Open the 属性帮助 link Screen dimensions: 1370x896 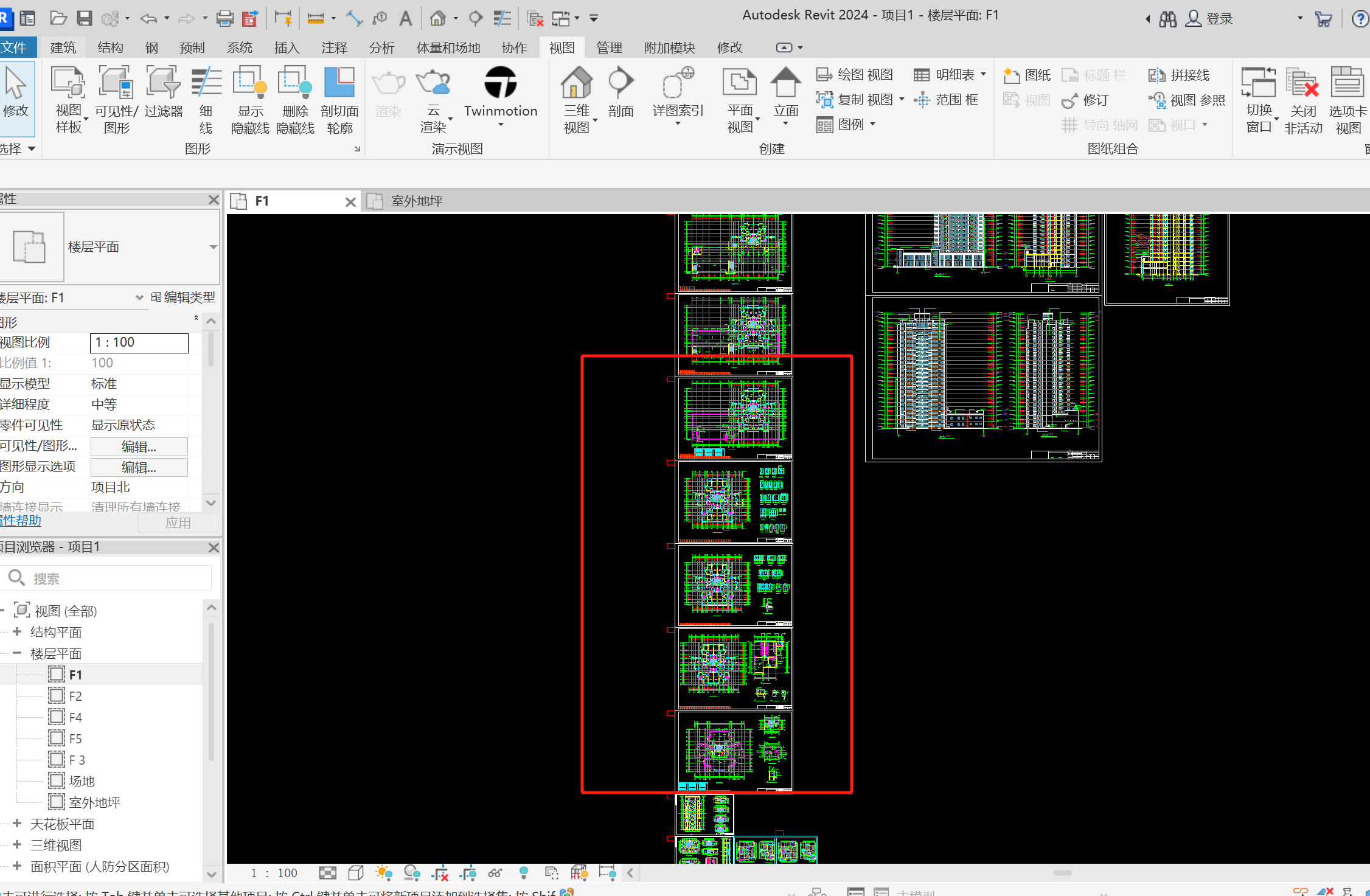point(20,521)
